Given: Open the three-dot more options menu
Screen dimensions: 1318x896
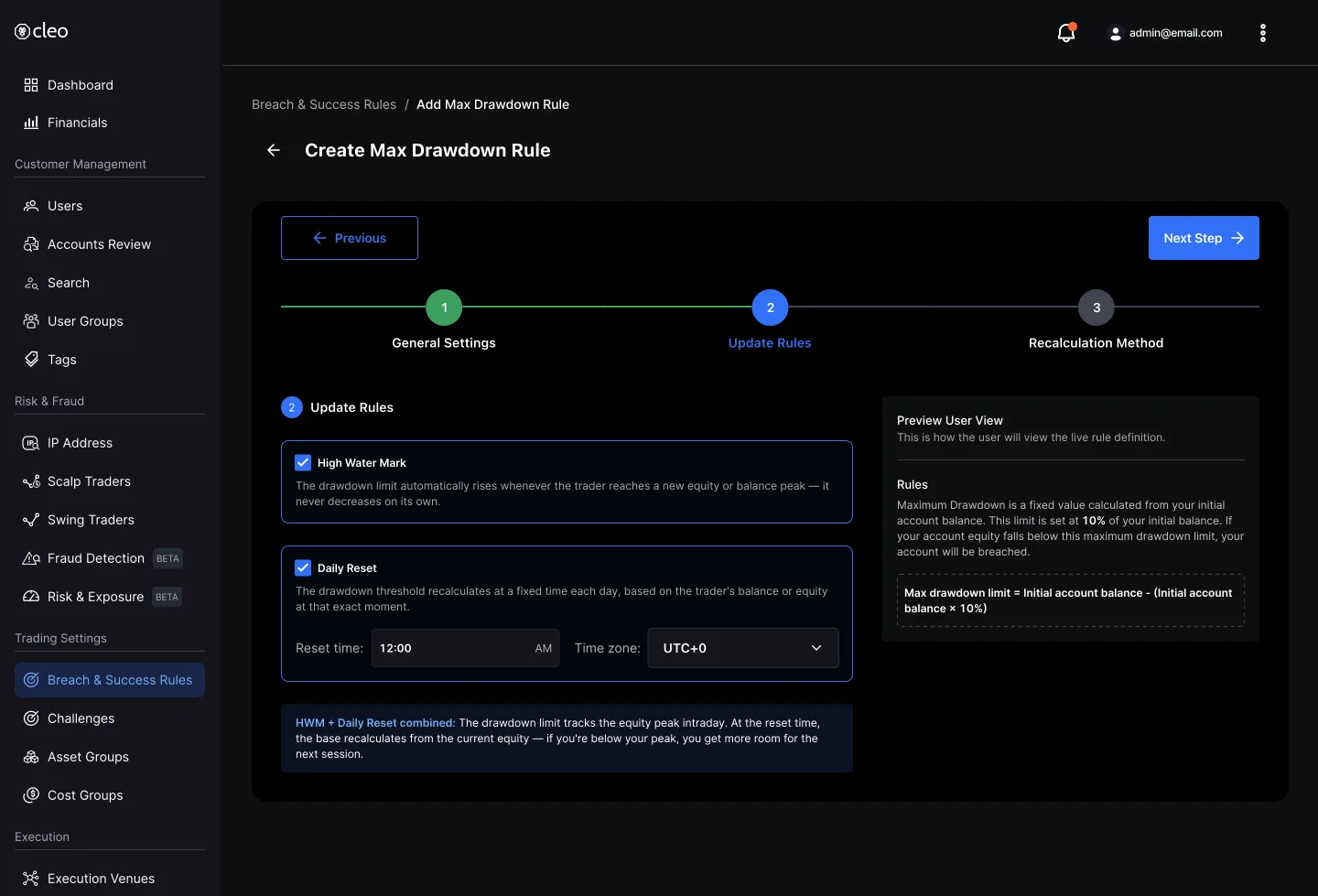Looking at the screenshot, I should 1263,33.
